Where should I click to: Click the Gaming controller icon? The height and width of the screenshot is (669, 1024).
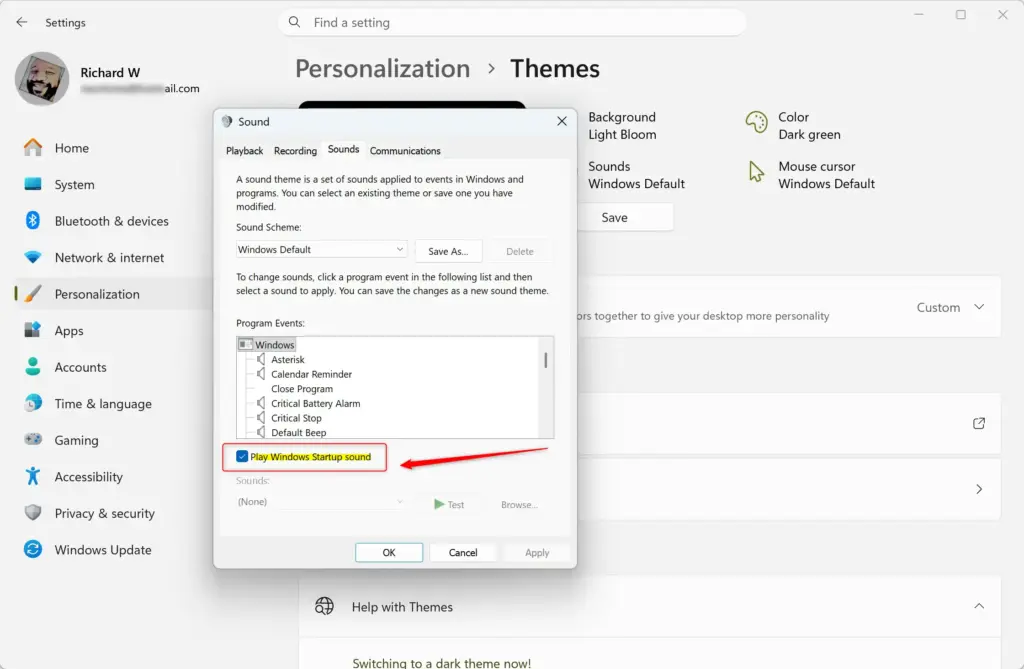coord(33,440)
